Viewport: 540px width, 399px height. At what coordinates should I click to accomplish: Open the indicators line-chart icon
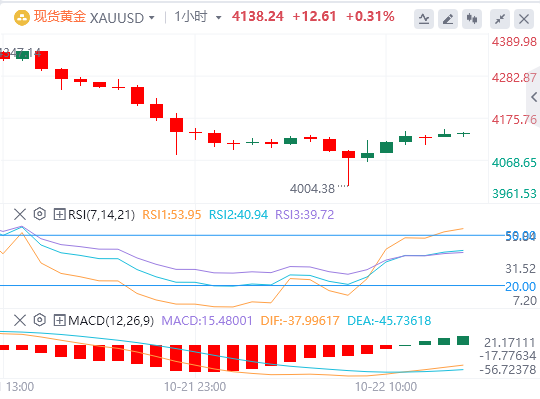tap(424, 19)
